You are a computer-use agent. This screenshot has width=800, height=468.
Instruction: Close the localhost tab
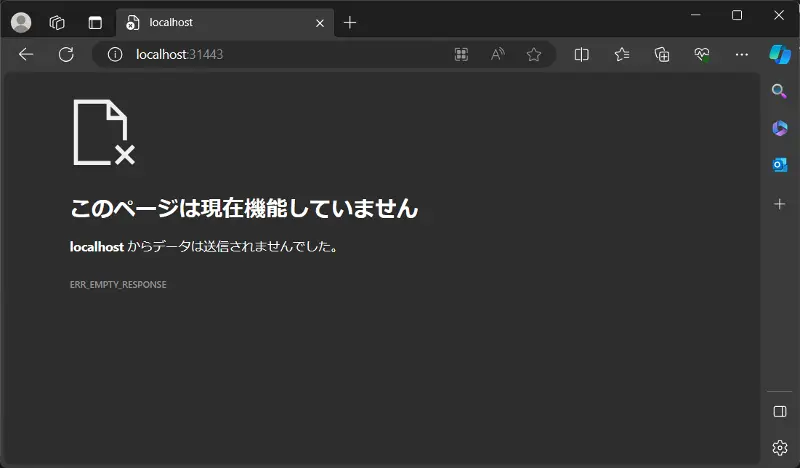pos(320,23)
